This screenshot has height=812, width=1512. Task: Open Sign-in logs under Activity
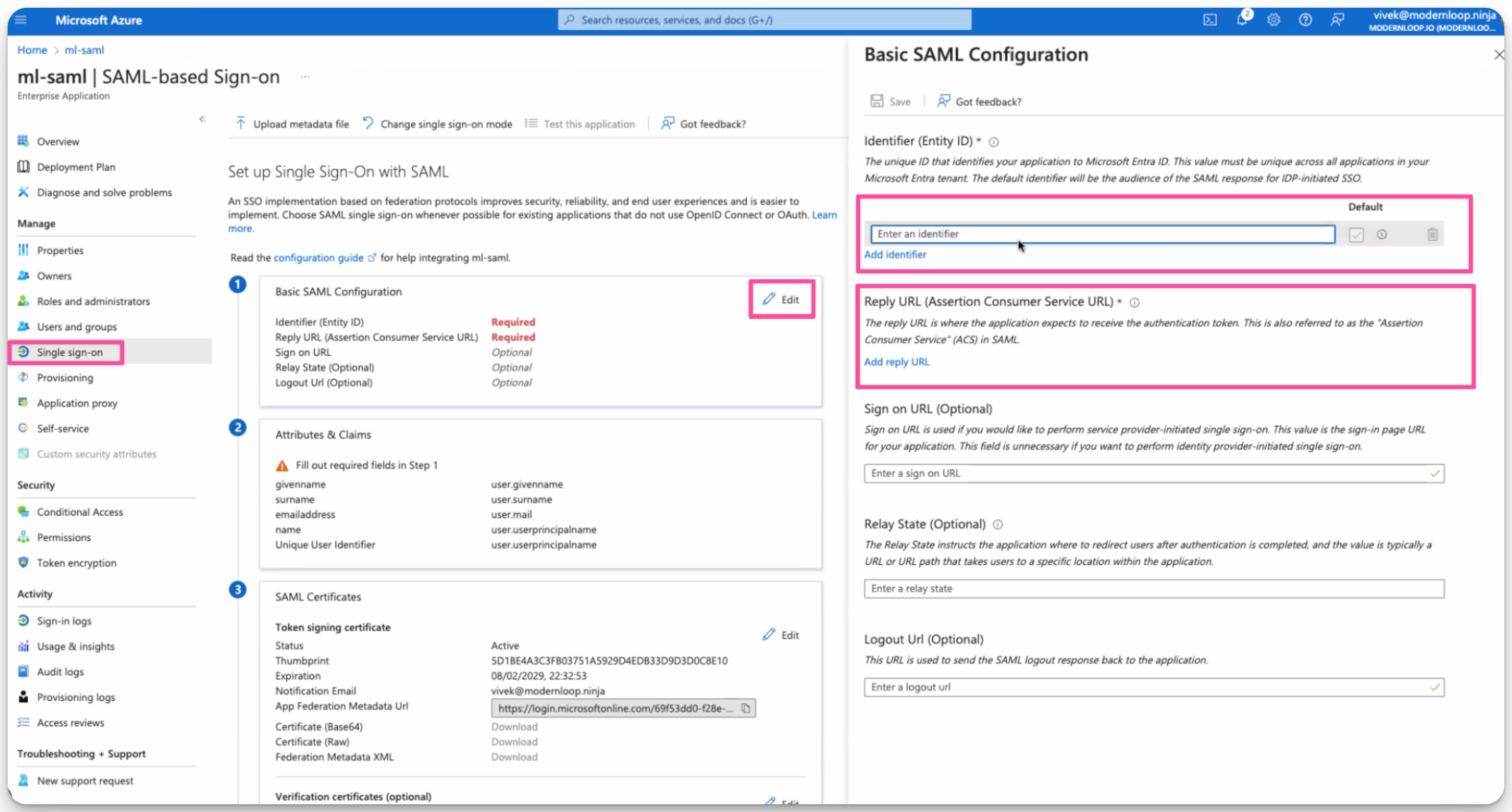tap(64, 621)
